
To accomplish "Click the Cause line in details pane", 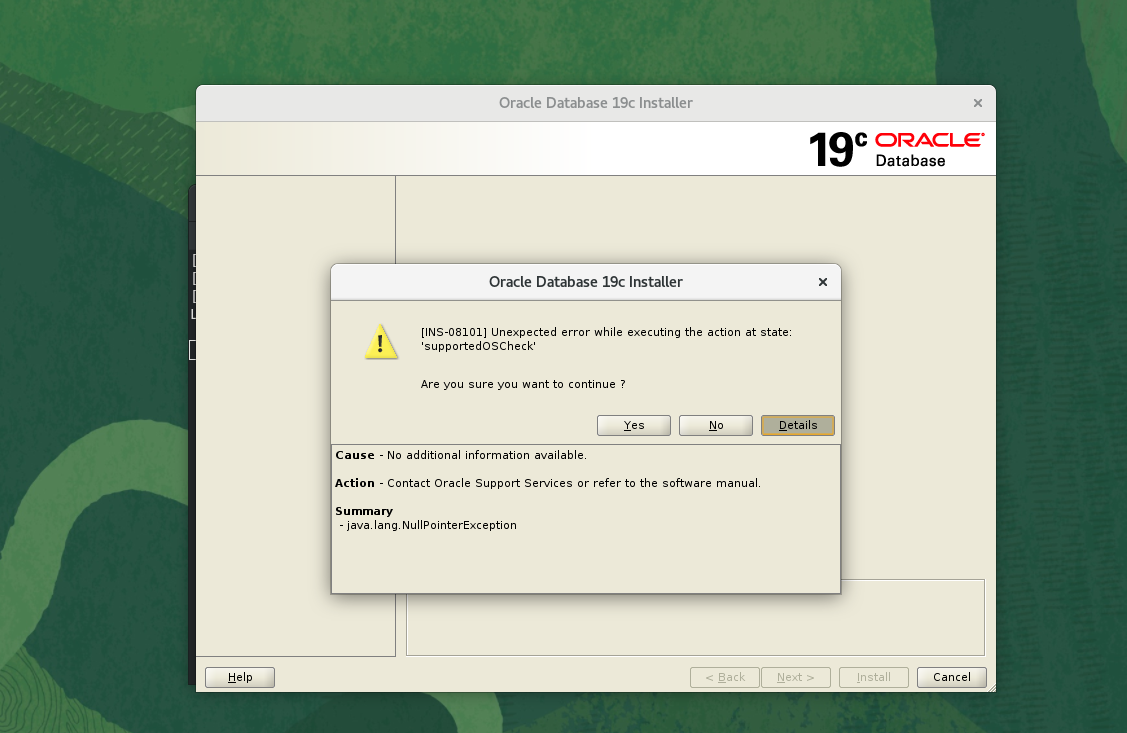I will point(461,455).
